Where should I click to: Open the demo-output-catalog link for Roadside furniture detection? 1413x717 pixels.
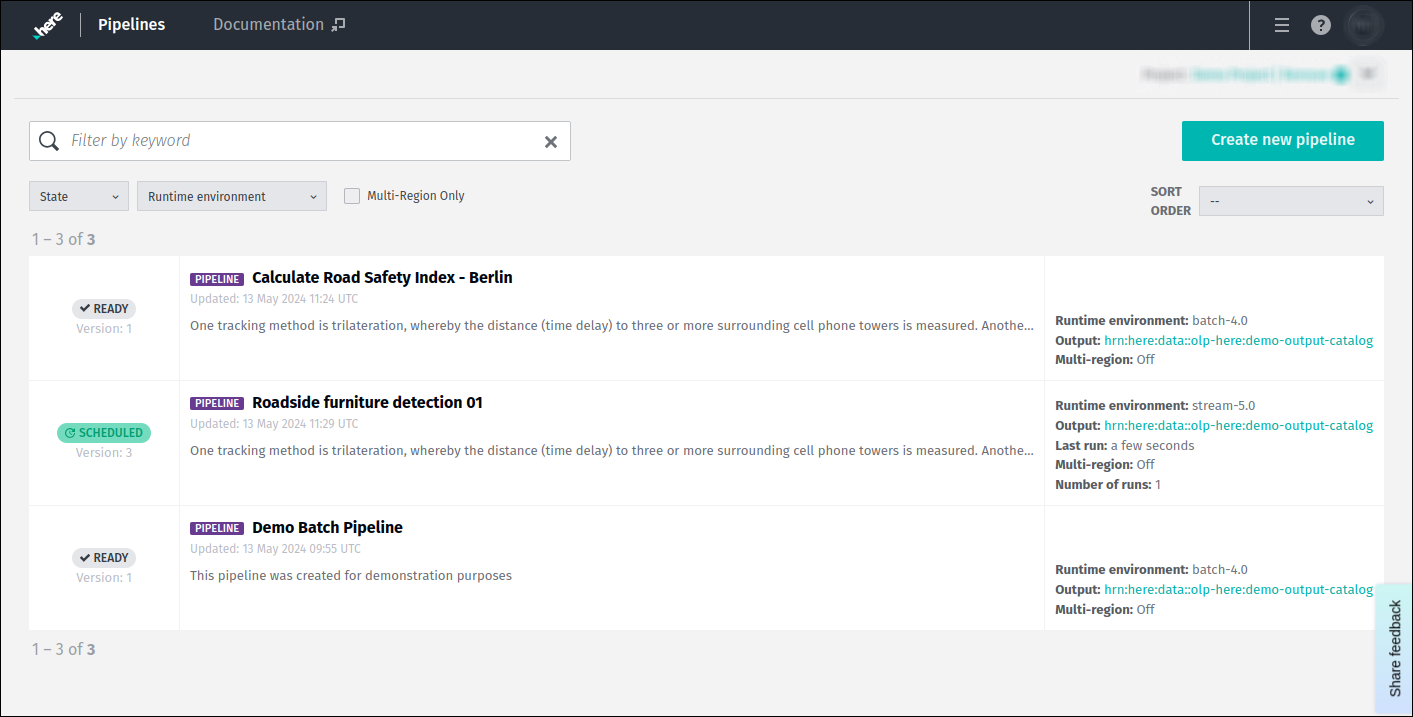pyautogui.click(x=1239, y=425)
